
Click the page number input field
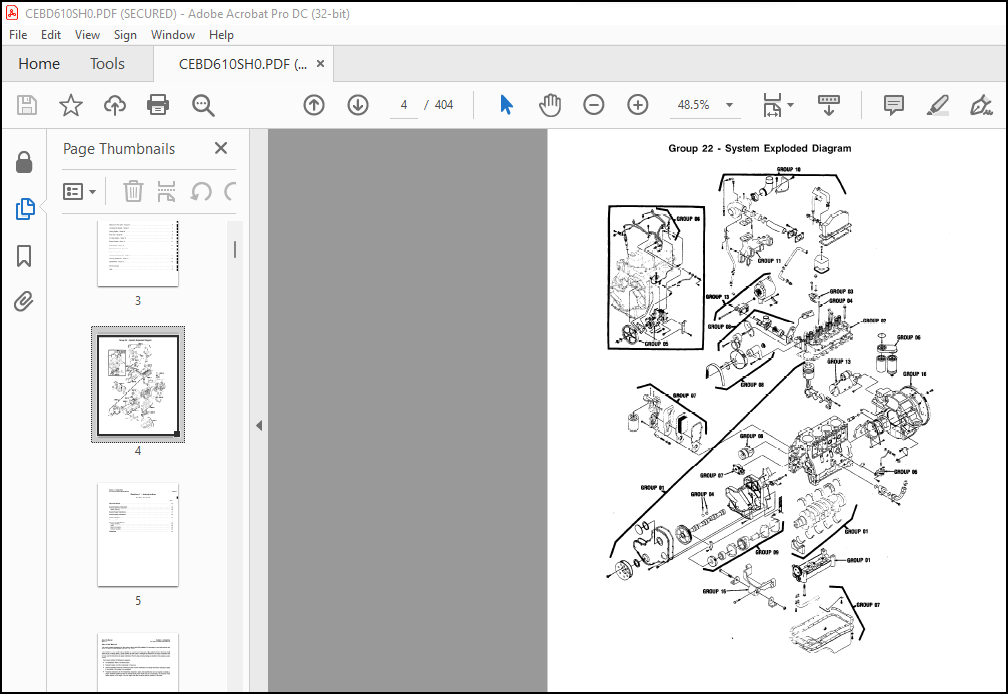point(404,105)
